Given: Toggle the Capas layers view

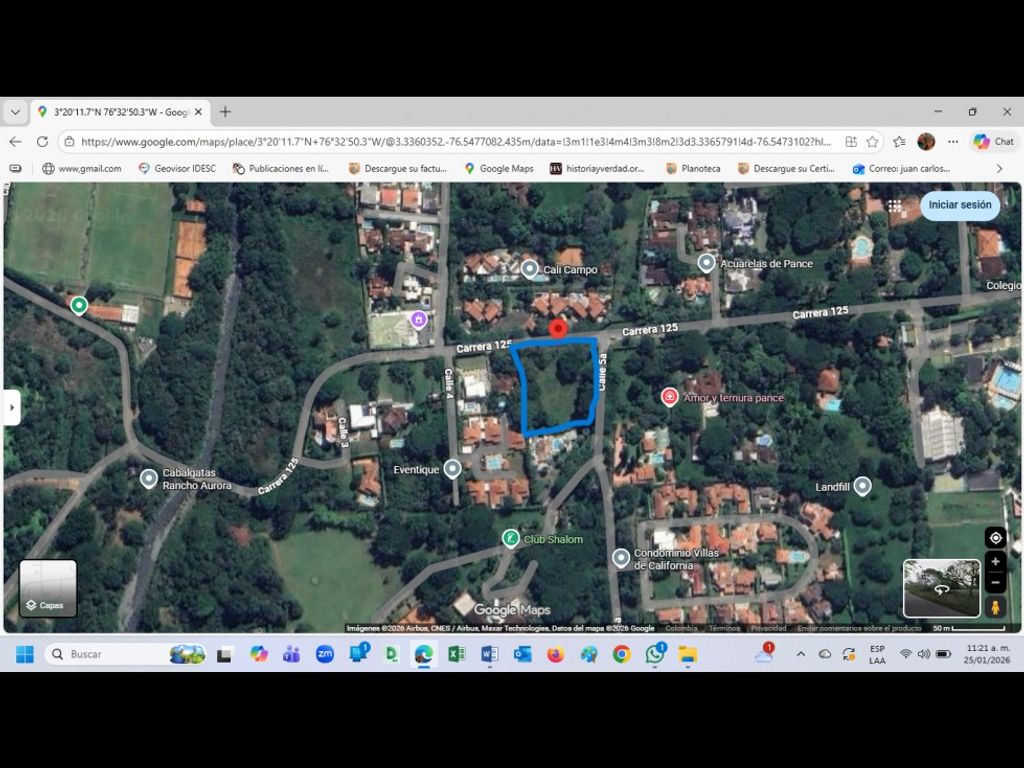Looking at the screenshot, I should click(48, 588).
